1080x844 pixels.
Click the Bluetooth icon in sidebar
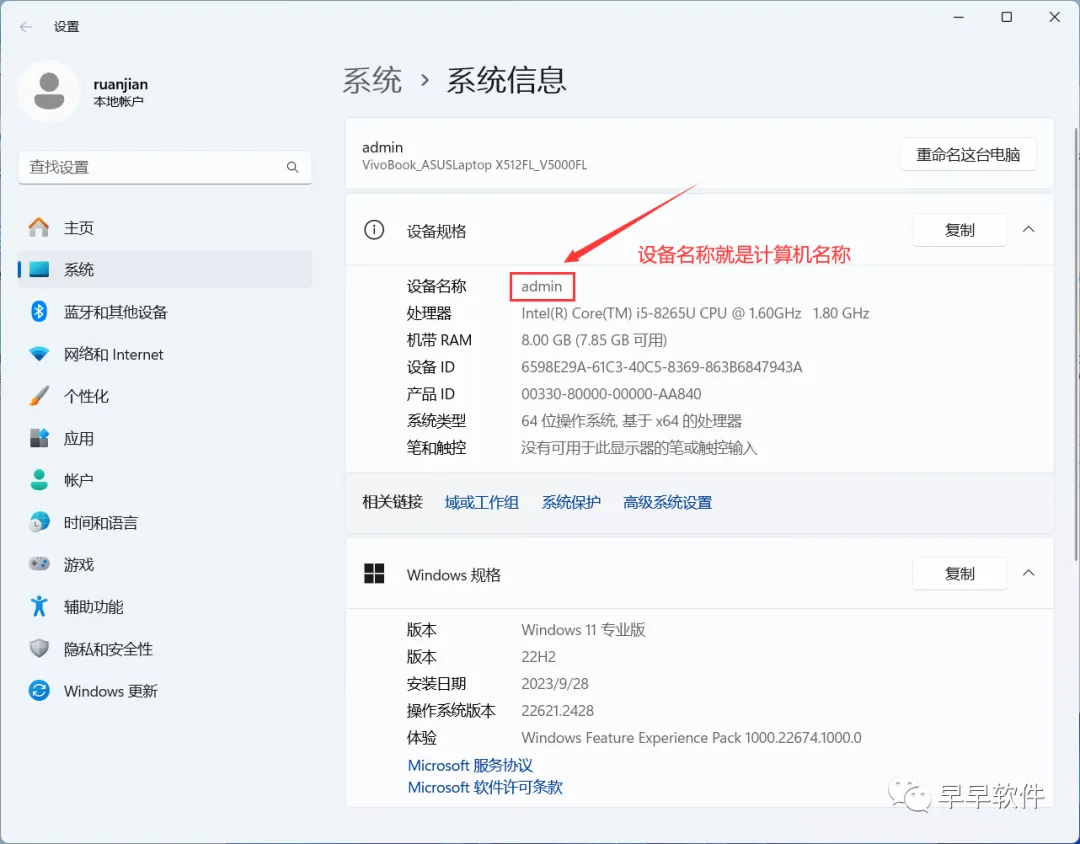pos(39,311)
